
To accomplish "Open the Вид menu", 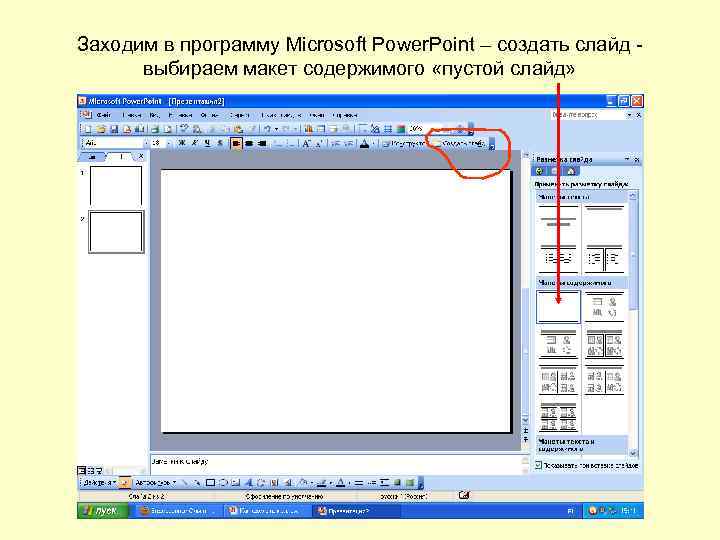I will (x=154, y=115).
